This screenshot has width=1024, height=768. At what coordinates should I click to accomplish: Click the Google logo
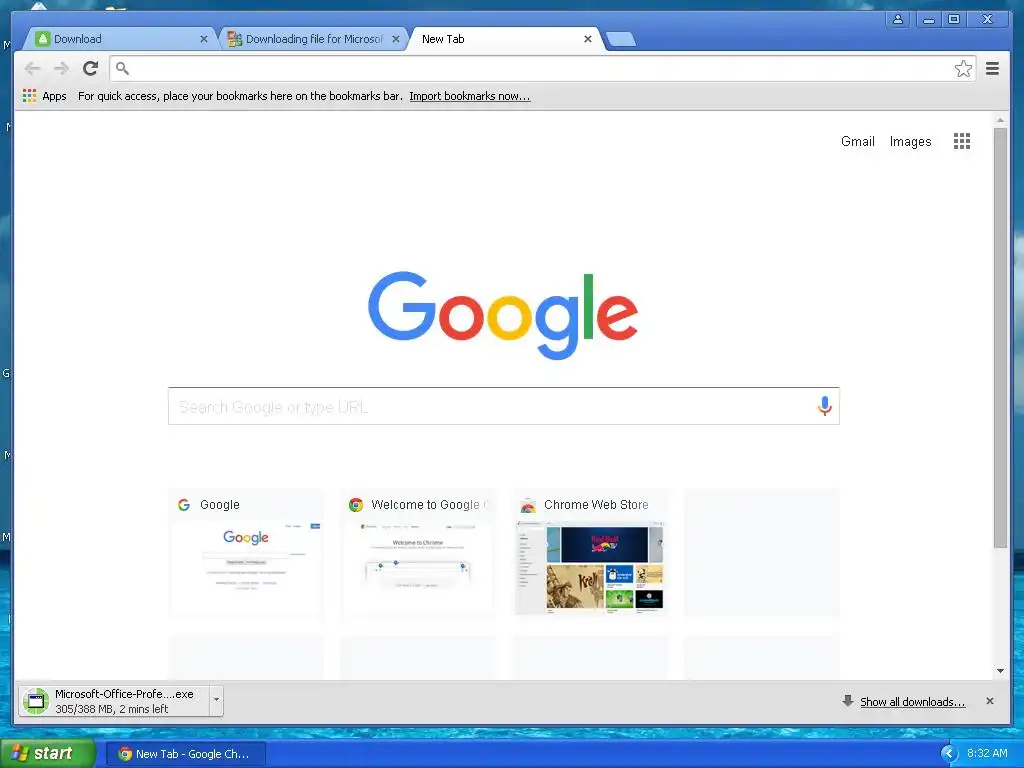pyautogui.click(x=503, y=315)
